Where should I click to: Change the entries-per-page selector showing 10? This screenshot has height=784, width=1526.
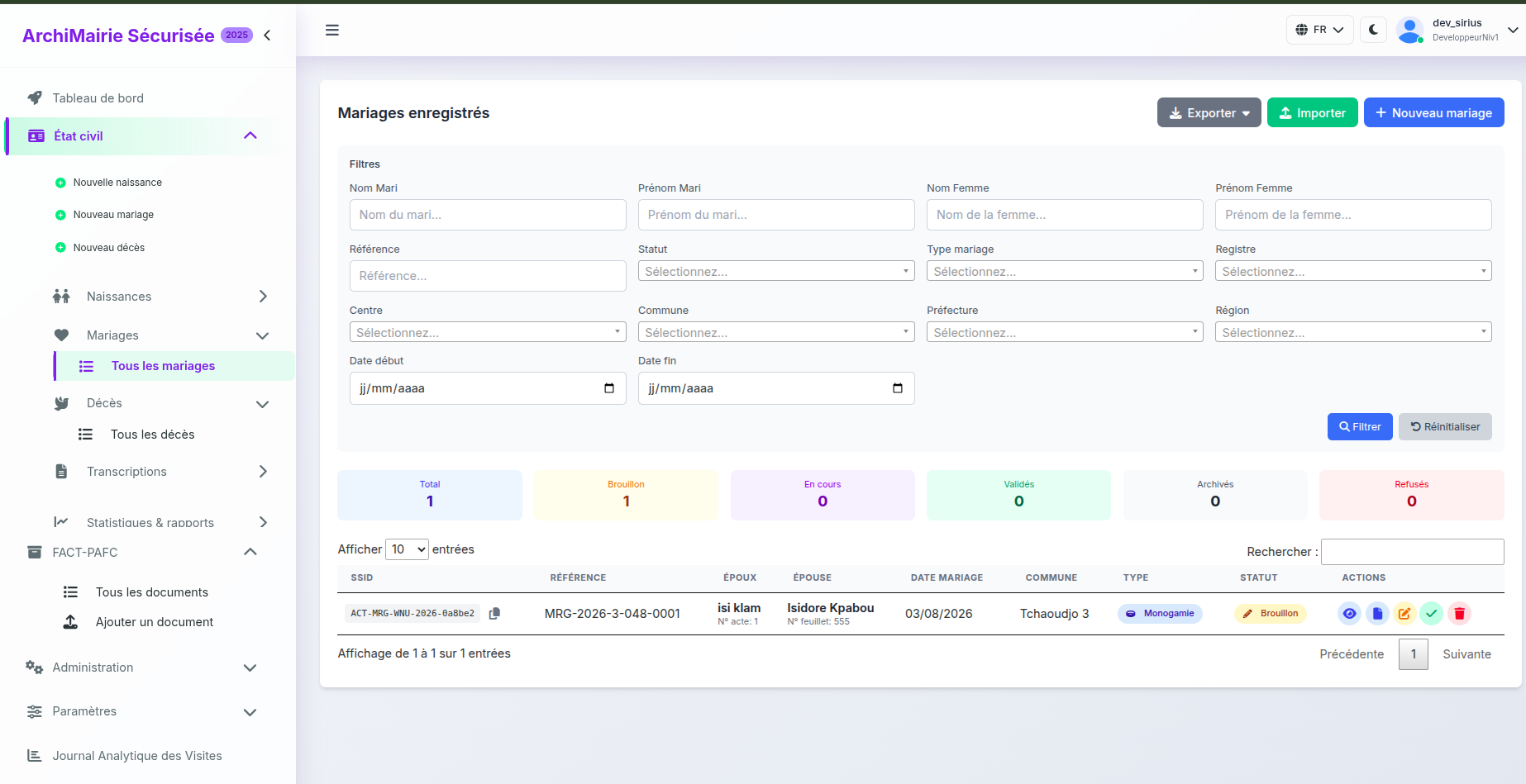[x=407, y=549]
